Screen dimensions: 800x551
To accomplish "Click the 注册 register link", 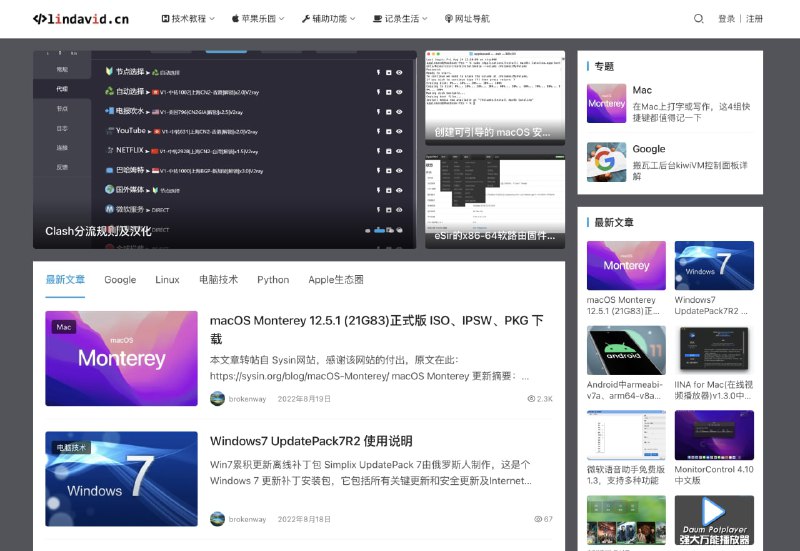I will [754, 19].
